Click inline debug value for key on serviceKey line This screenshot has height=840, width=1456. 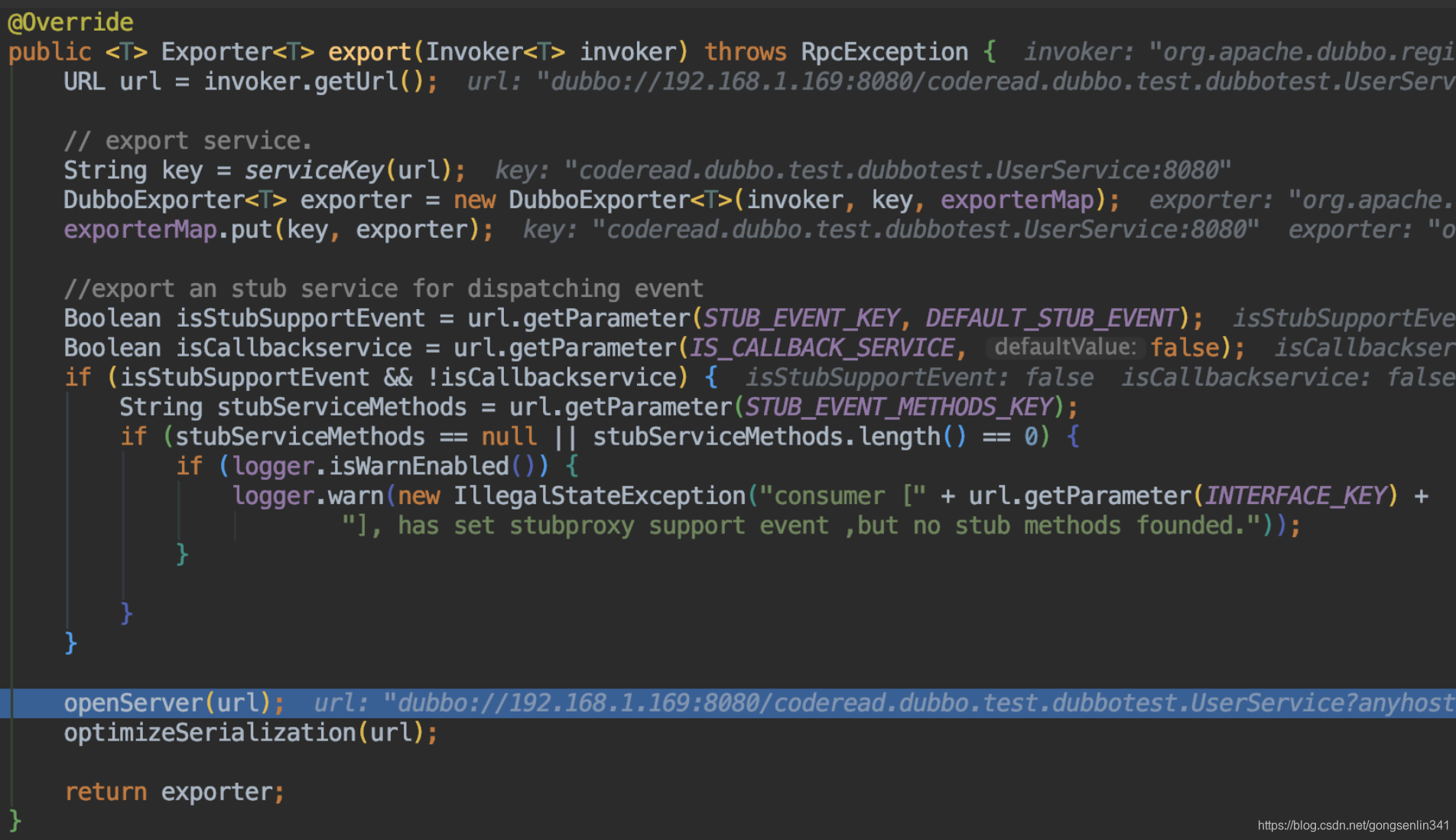pos(863,170)
